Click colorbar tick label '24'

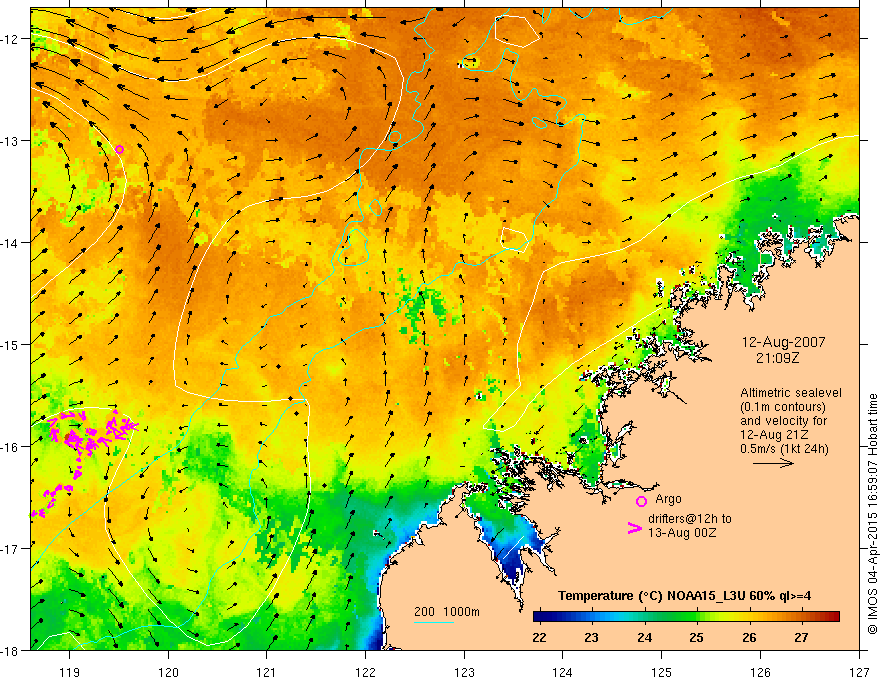[644, 637]
